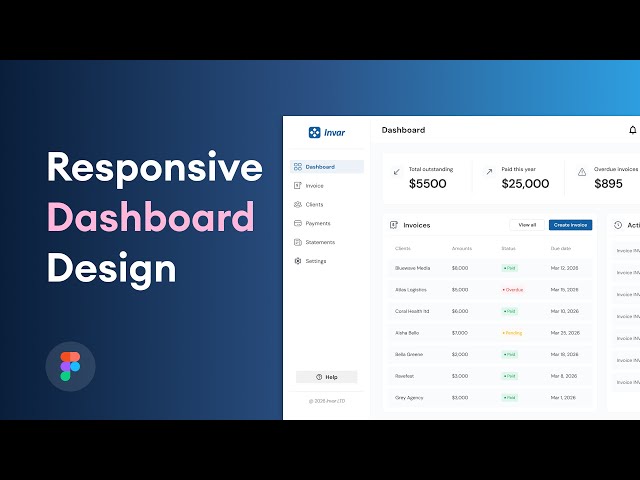Click the $7,000 amount for Aisha Bello

460,333
